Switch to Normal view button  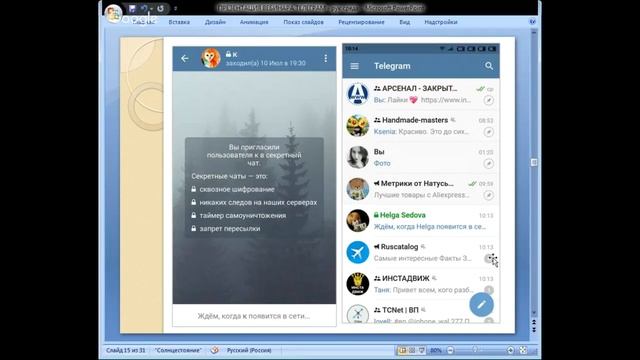pos(402,350)
